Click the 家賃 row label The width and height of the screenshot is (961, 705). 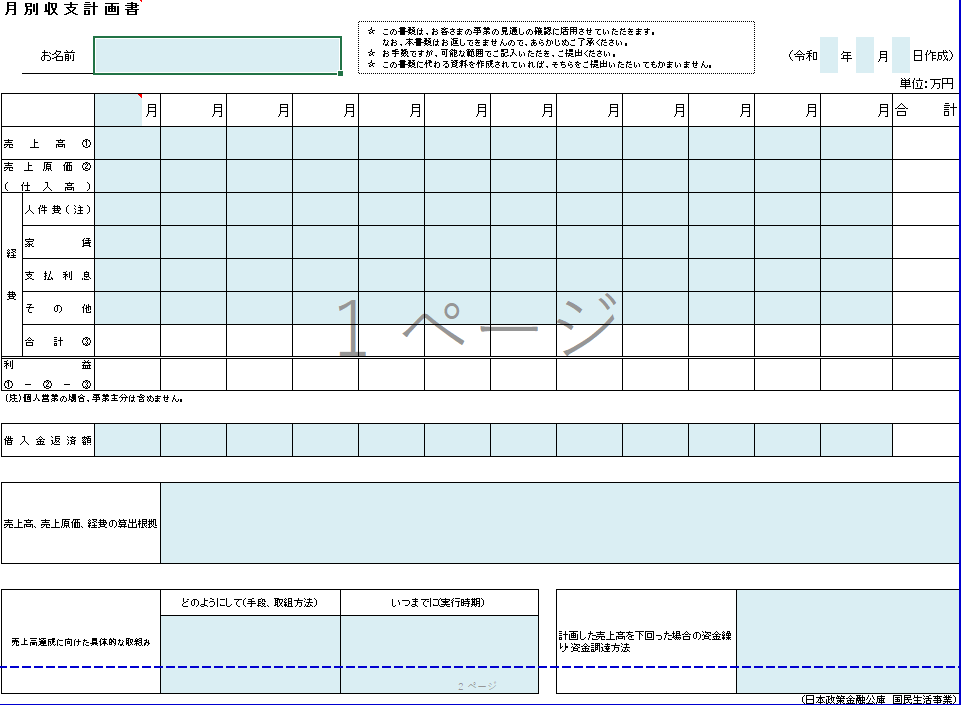(58, 243)
